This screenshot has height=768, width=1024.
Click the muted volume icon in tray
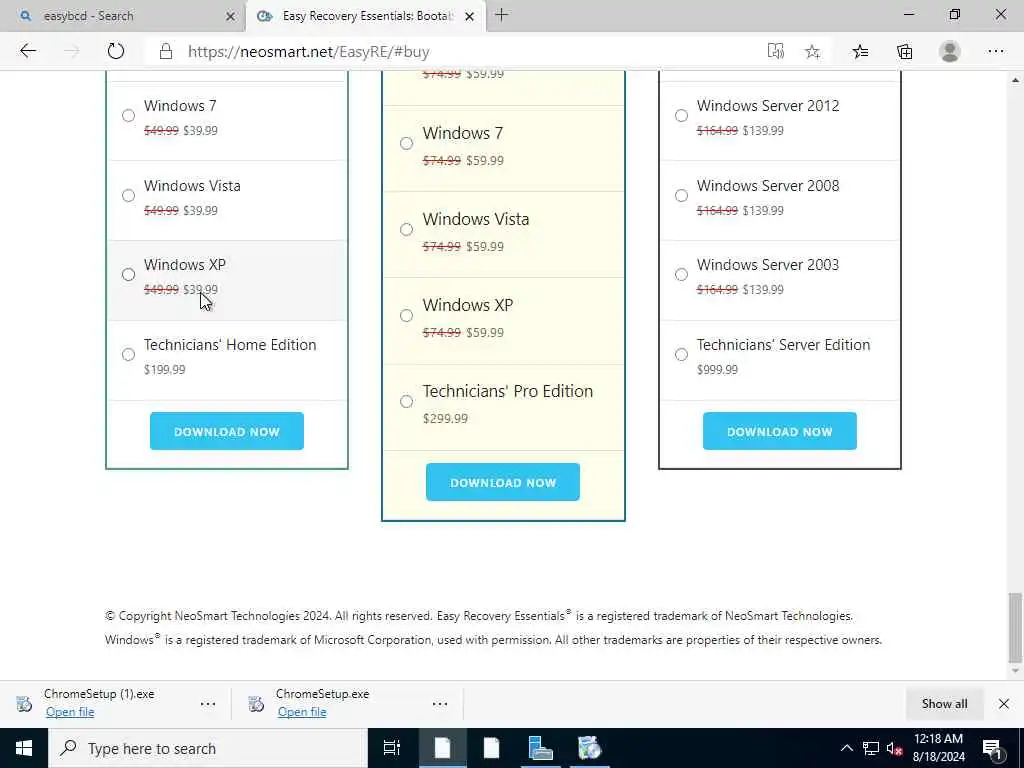[x=894, y=748]
